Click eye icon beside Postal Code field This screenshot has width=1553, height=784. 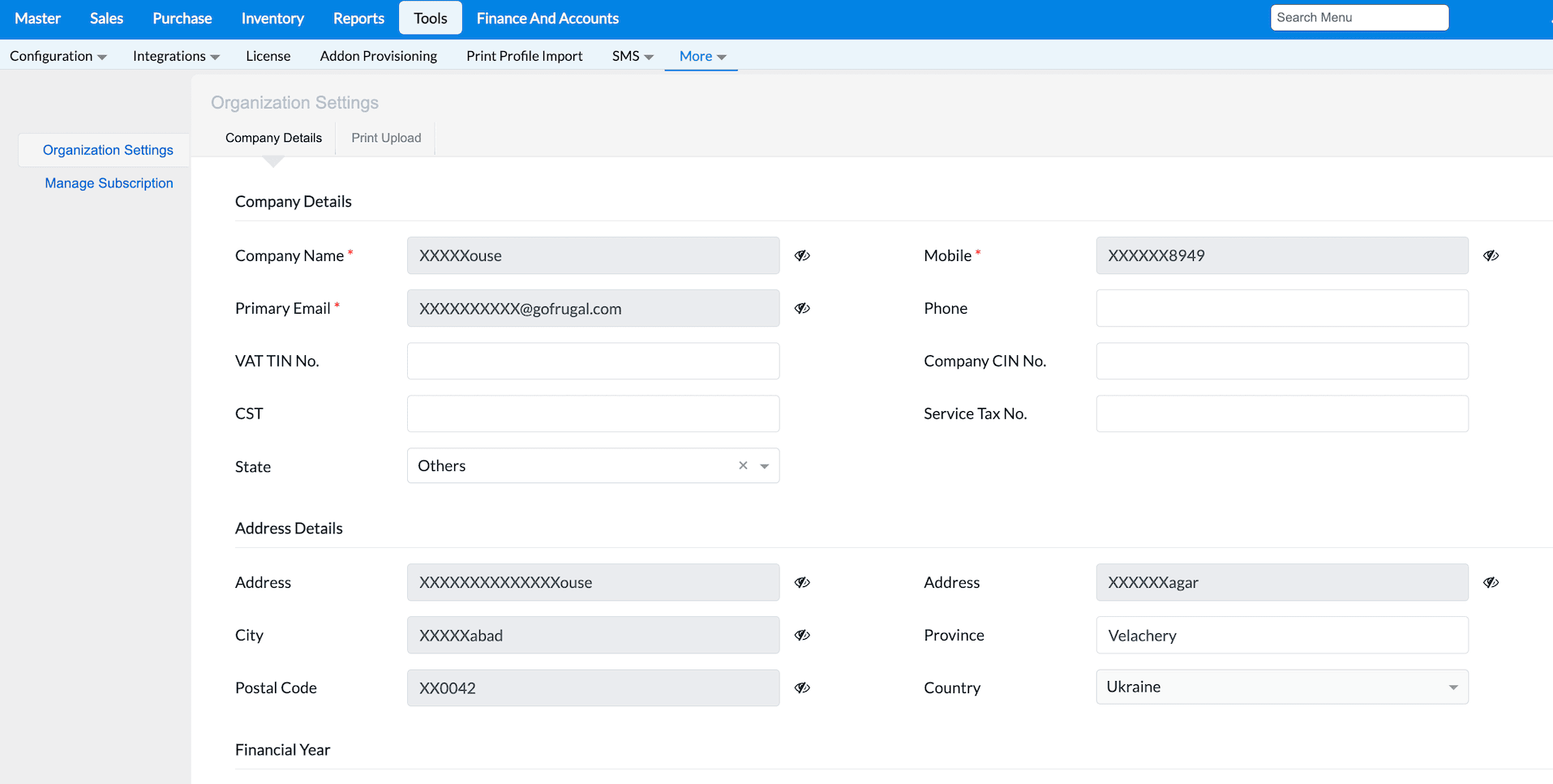(802, 688)
